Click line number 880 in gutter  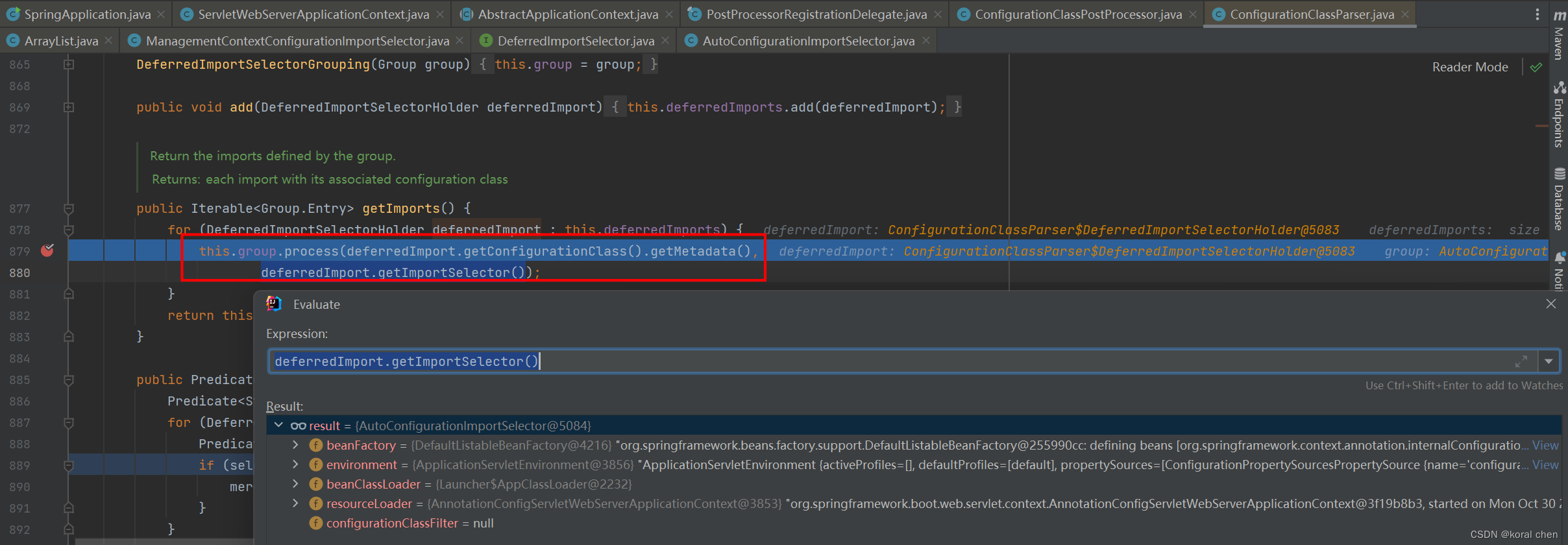(x=19, y=272)
